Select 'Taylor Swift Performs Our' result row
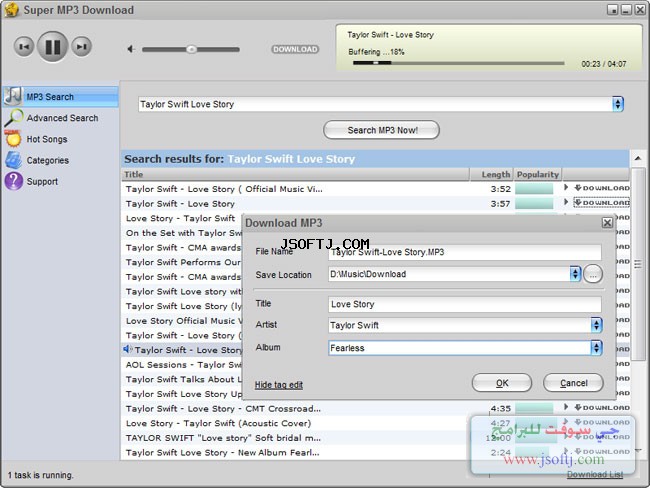The width and height of the screenshot is (650, 488). [x=182, y=262]
